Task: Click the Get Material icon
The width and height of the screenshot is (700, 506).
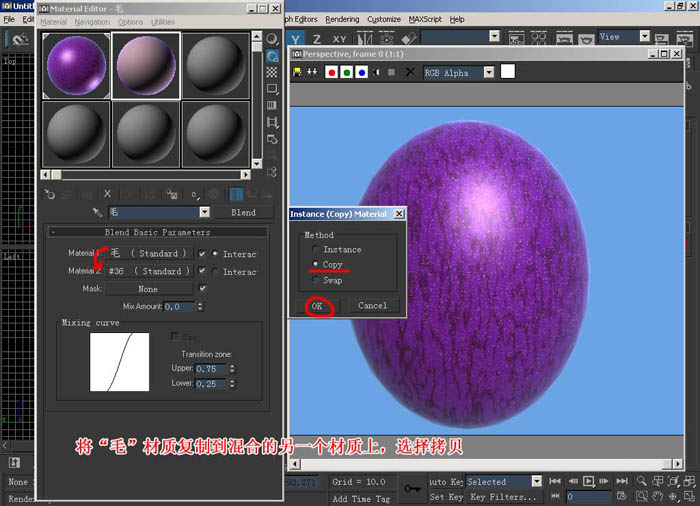Action: [x=49, y=194]
